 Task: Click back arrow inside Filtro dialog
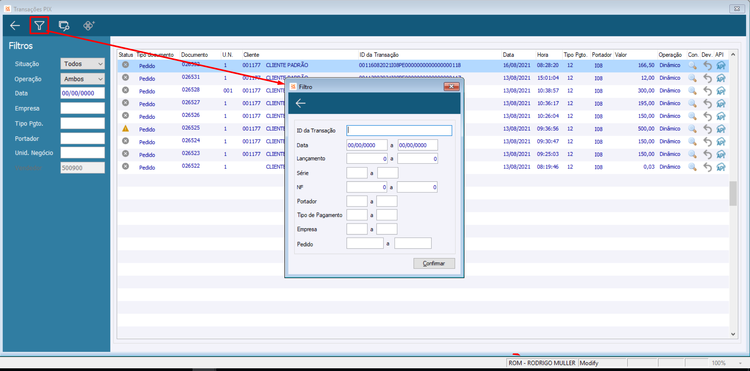pyautogui.click(x=300, y=103)
